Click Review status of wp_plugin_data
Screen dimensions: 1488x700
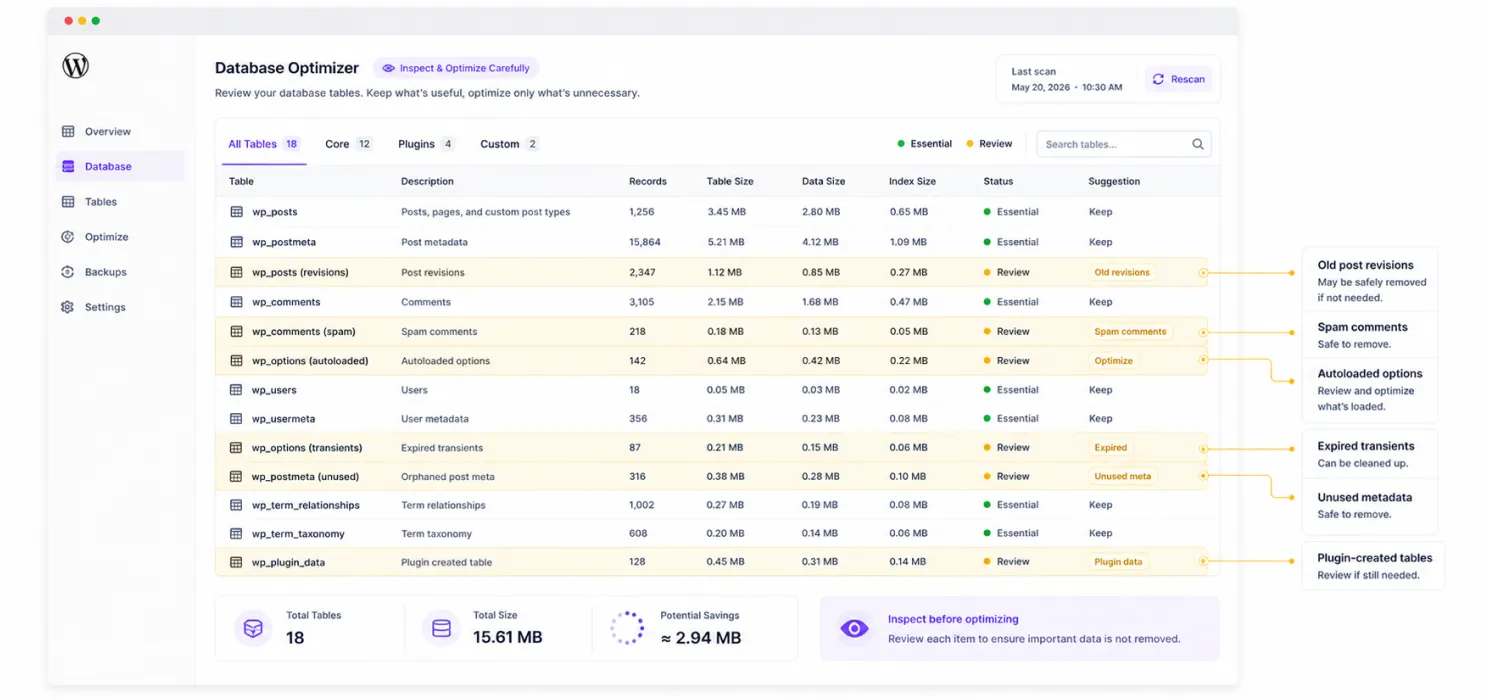pyautogui.click(x=1006, y=562)
